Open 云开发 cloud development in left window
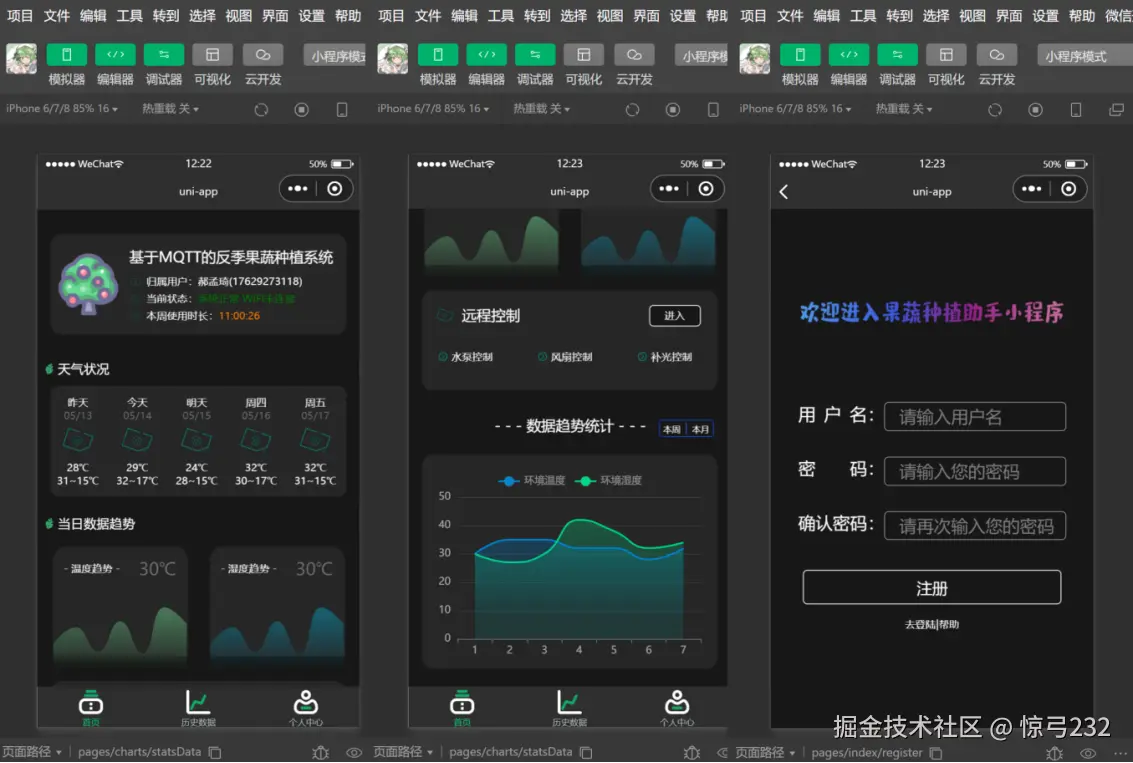The width and height of the screenshot is (1133, 763). pyautogui.click(x=262, y=55)
